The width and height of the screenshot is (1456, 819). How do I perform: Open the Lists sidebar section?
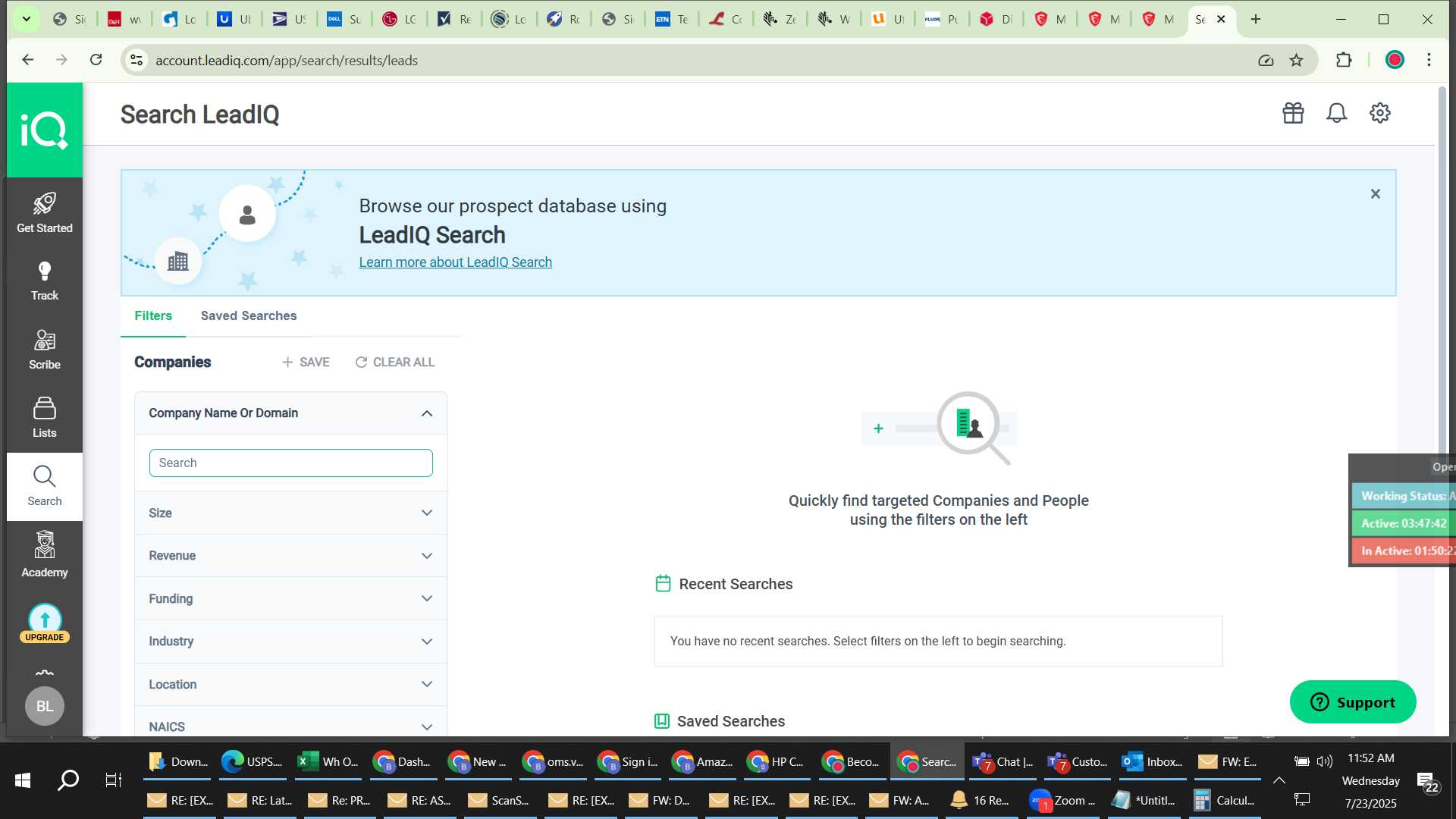[44, 418]
